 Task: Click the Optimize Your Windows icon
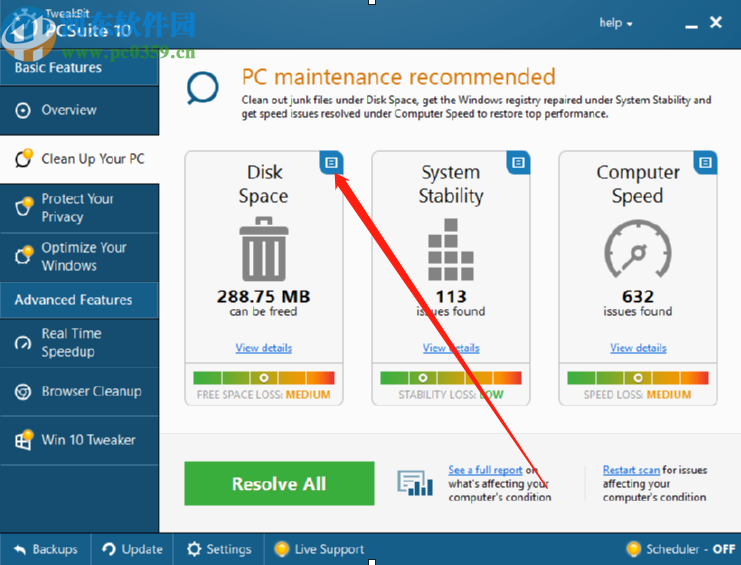(x=24, y=255)
